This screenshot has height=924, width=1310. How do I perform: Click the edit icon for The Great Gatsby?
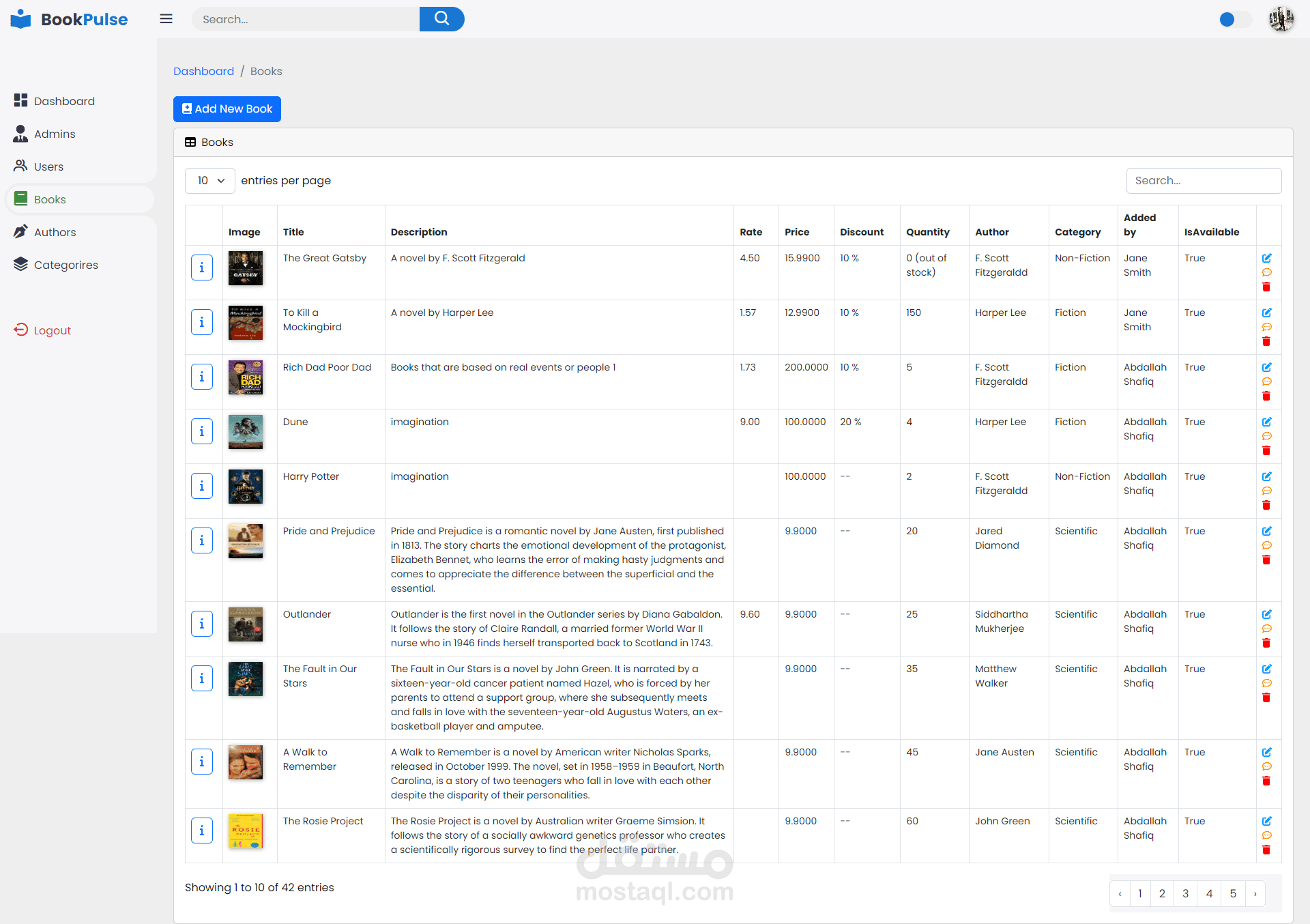point(1266,258)
